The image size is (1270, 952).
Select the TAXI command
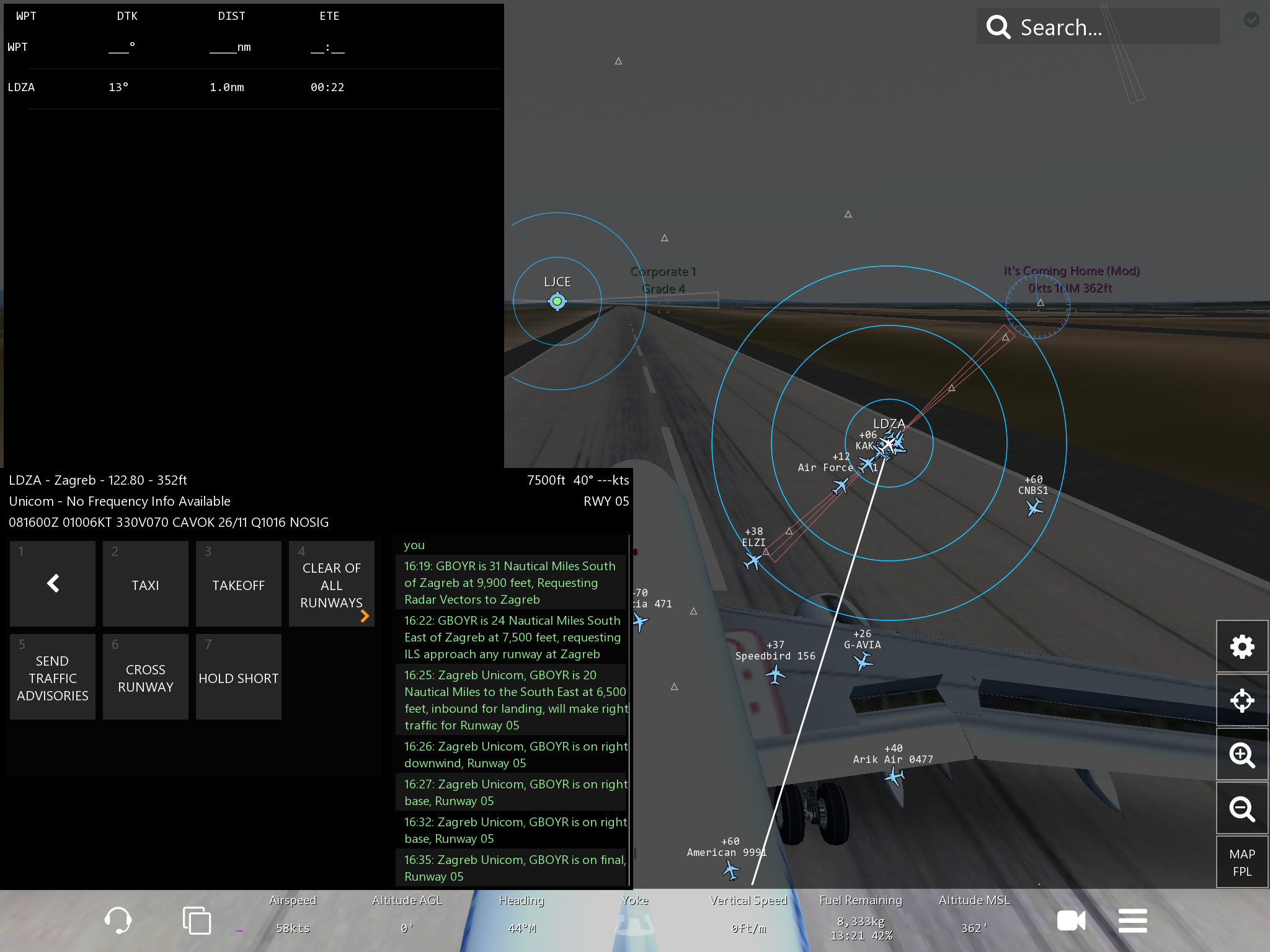pyautogui.click(x=145, y=584)
